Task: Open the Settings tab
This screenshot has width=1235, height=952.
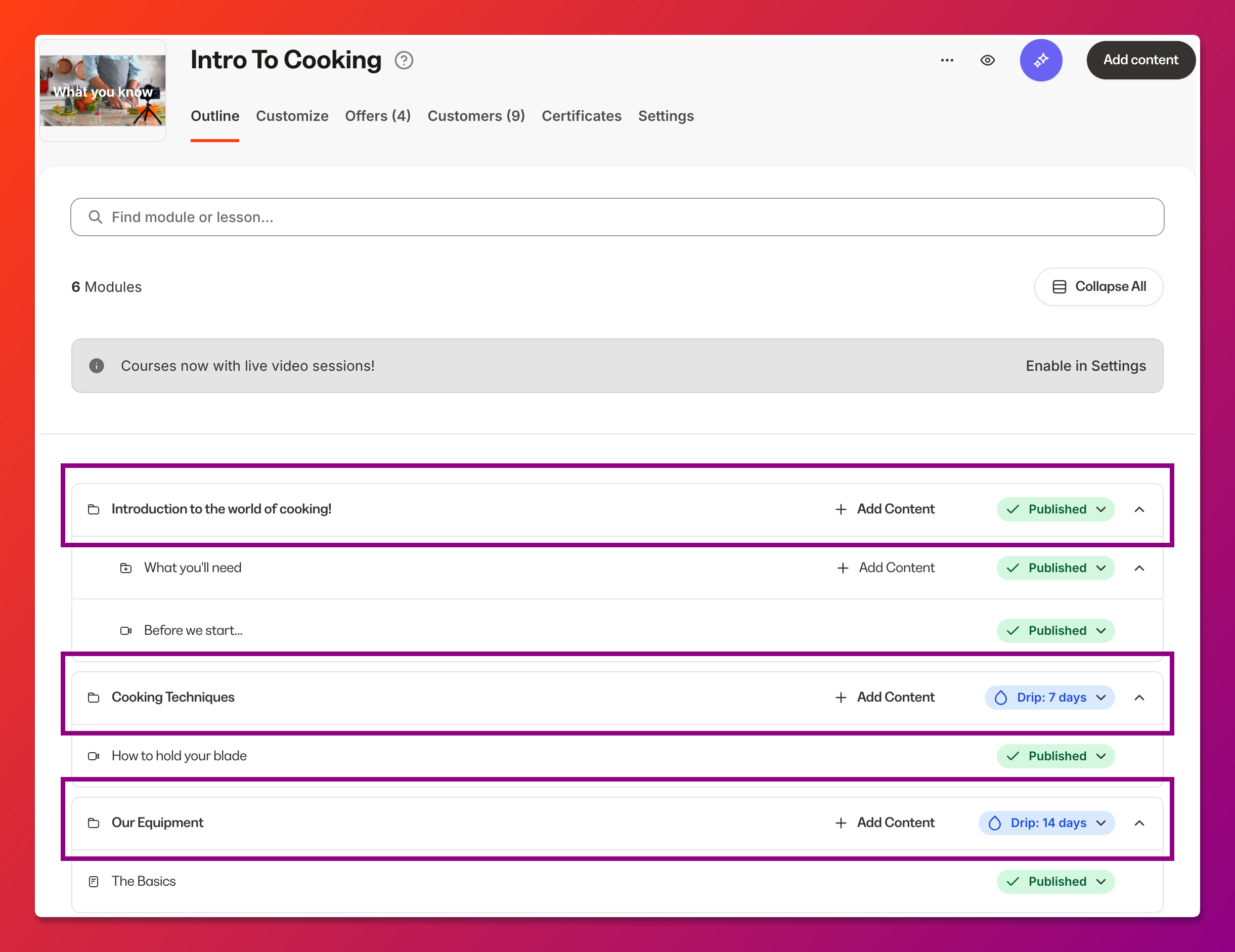Action: tap(666, 116)
